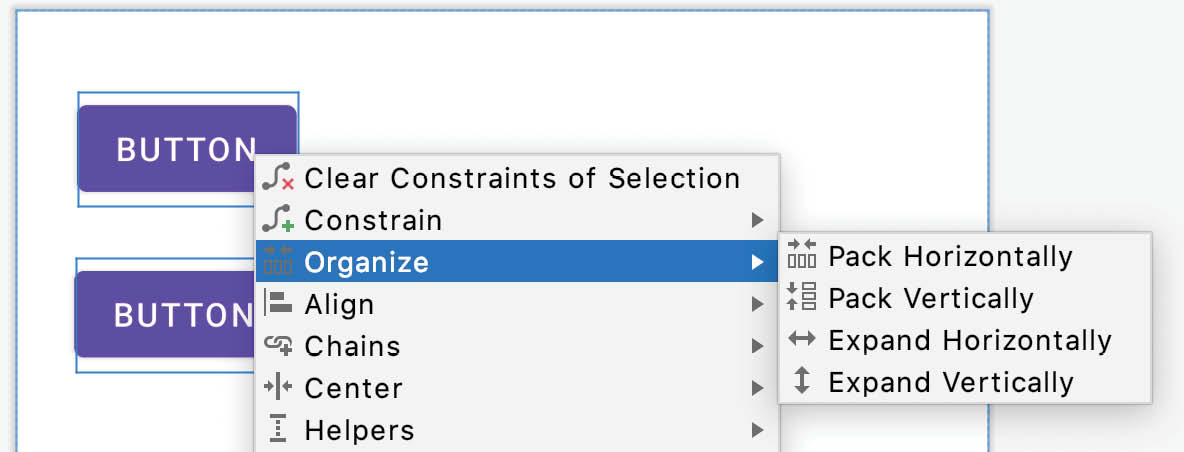Click the Helpers icon in context menu
The width and height of the screenshot is (1184, 452).
(279, 429)
